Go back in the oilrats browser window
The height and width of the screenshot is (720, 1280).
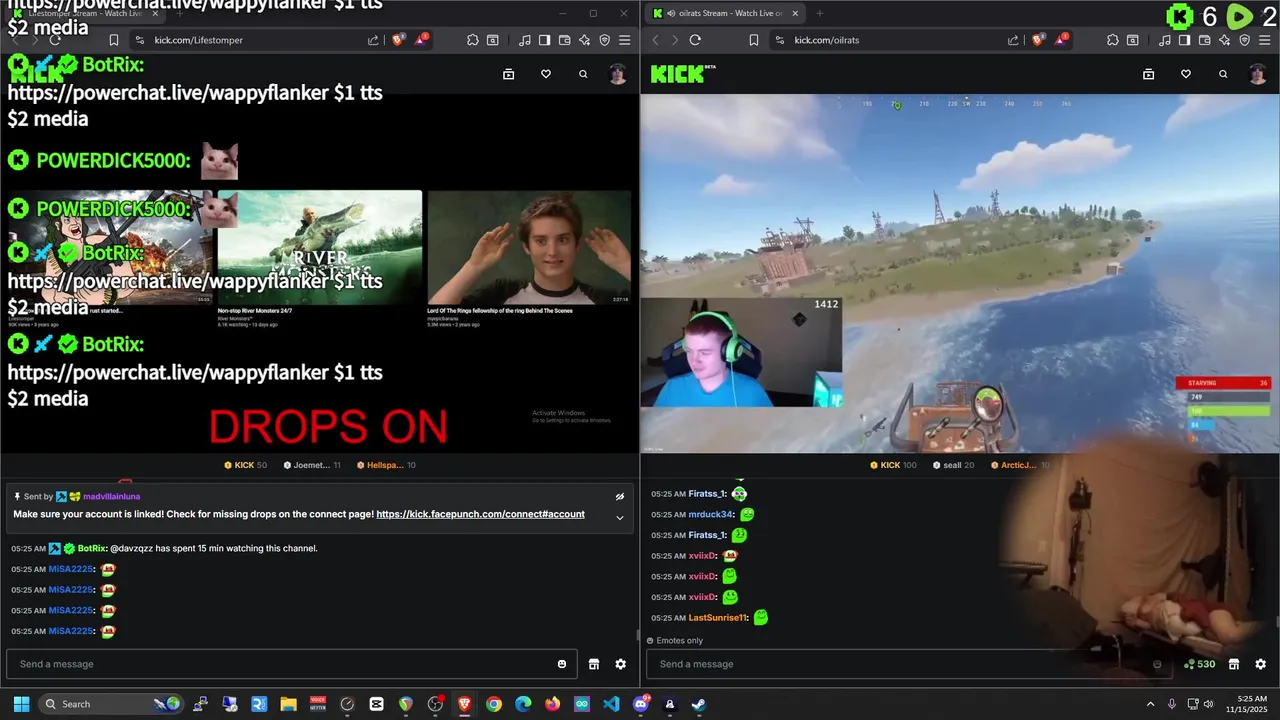click(x=656, y=40)
